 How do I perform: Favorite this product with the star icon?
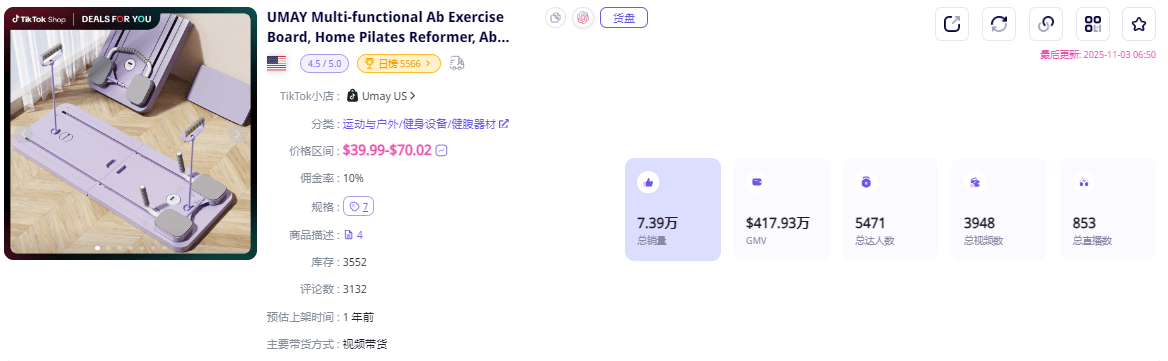(x=1139, y=24)
